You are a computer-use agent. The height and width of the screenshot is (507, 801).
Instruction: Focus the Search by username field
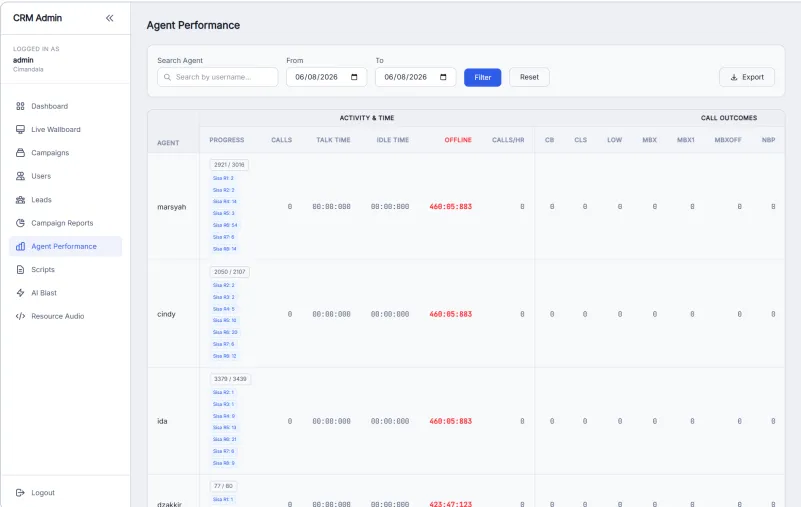click(x=218, y=77)
